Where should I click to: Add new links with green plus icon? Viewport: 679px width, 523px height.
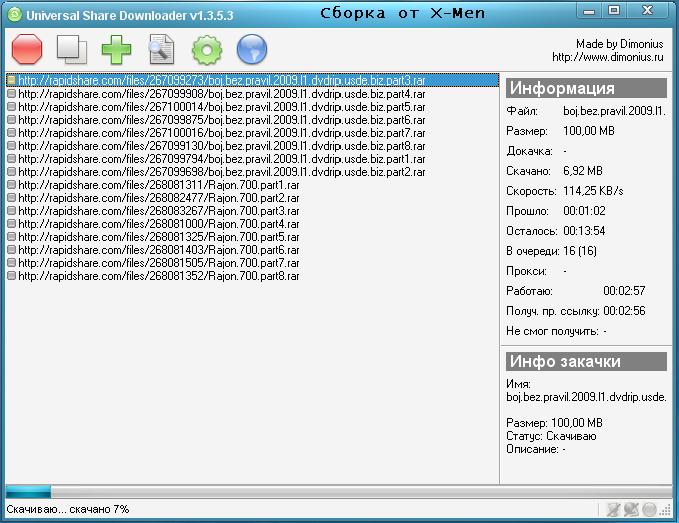pos(116,49)
